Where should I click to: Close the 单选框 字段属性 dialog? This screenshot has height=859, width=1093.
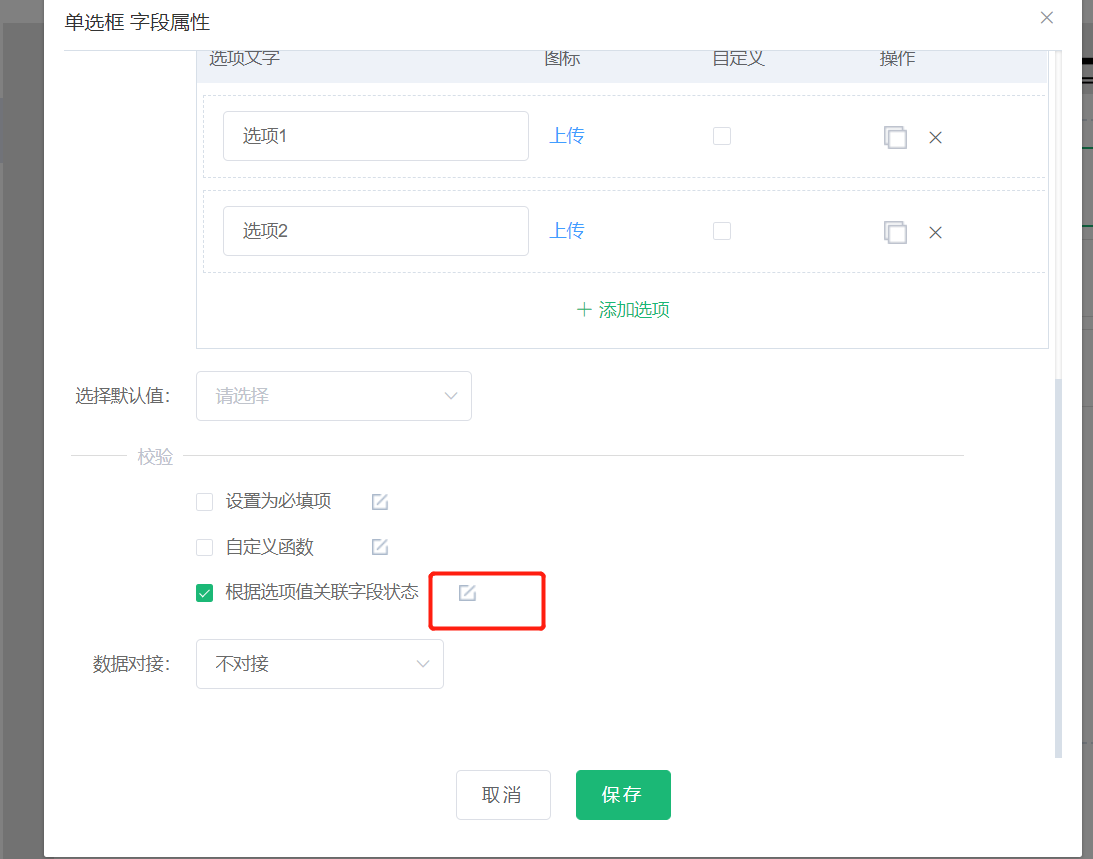[1046, 18]
